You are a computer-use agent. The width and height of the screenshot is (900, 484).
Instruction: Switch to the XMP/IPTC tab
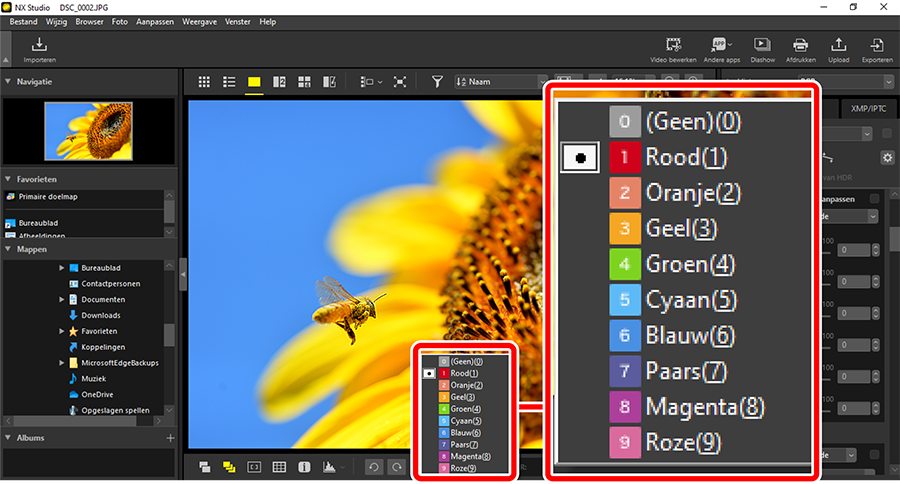868,109
